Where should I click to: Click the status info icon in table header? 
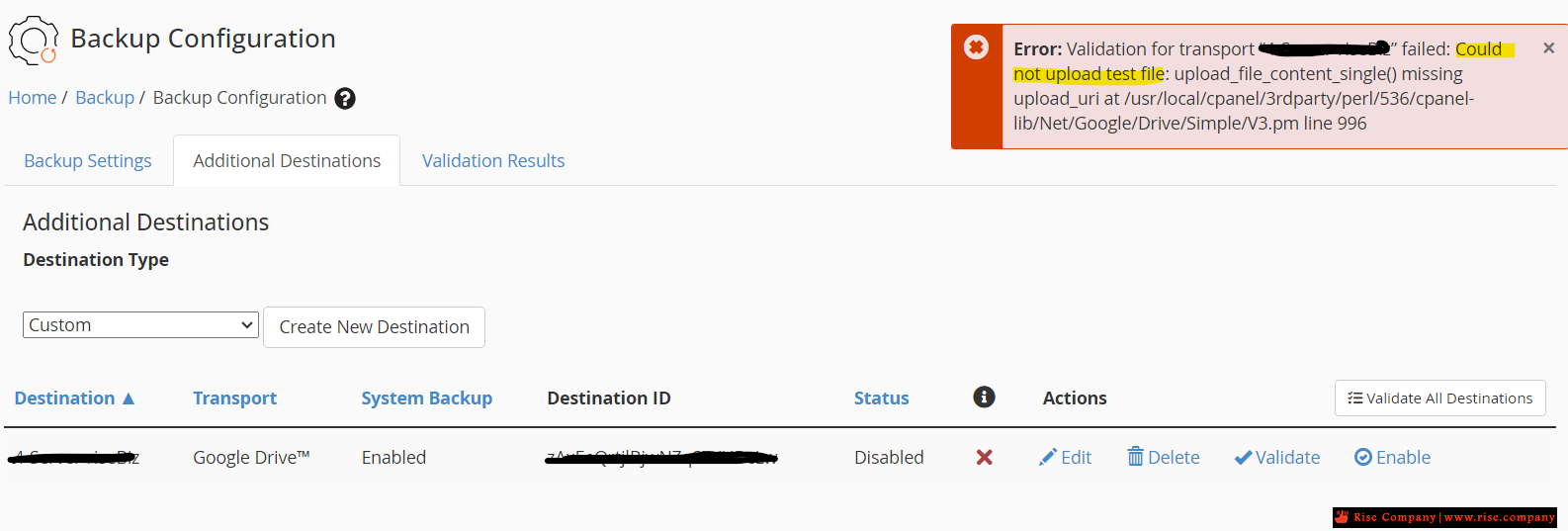pyautogui.click(x=984, y=397)
